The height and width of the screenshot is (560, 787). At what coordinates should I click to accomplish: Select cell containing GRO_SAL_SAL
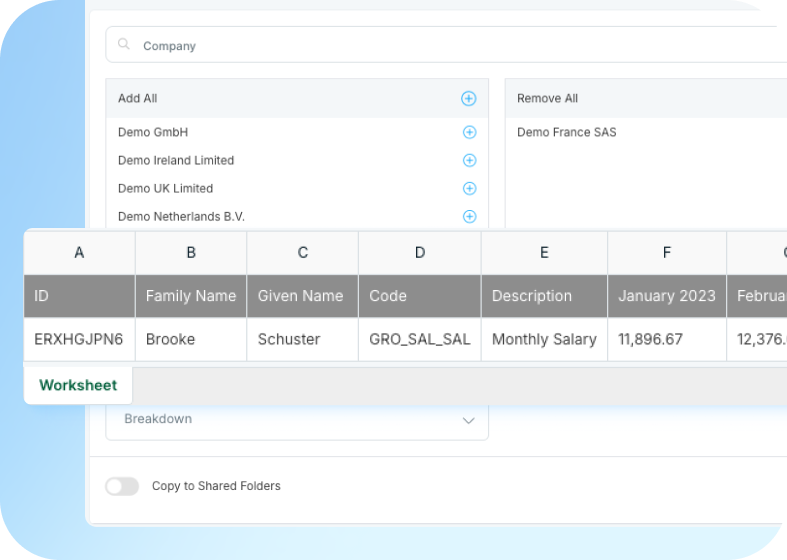(420, 339)
